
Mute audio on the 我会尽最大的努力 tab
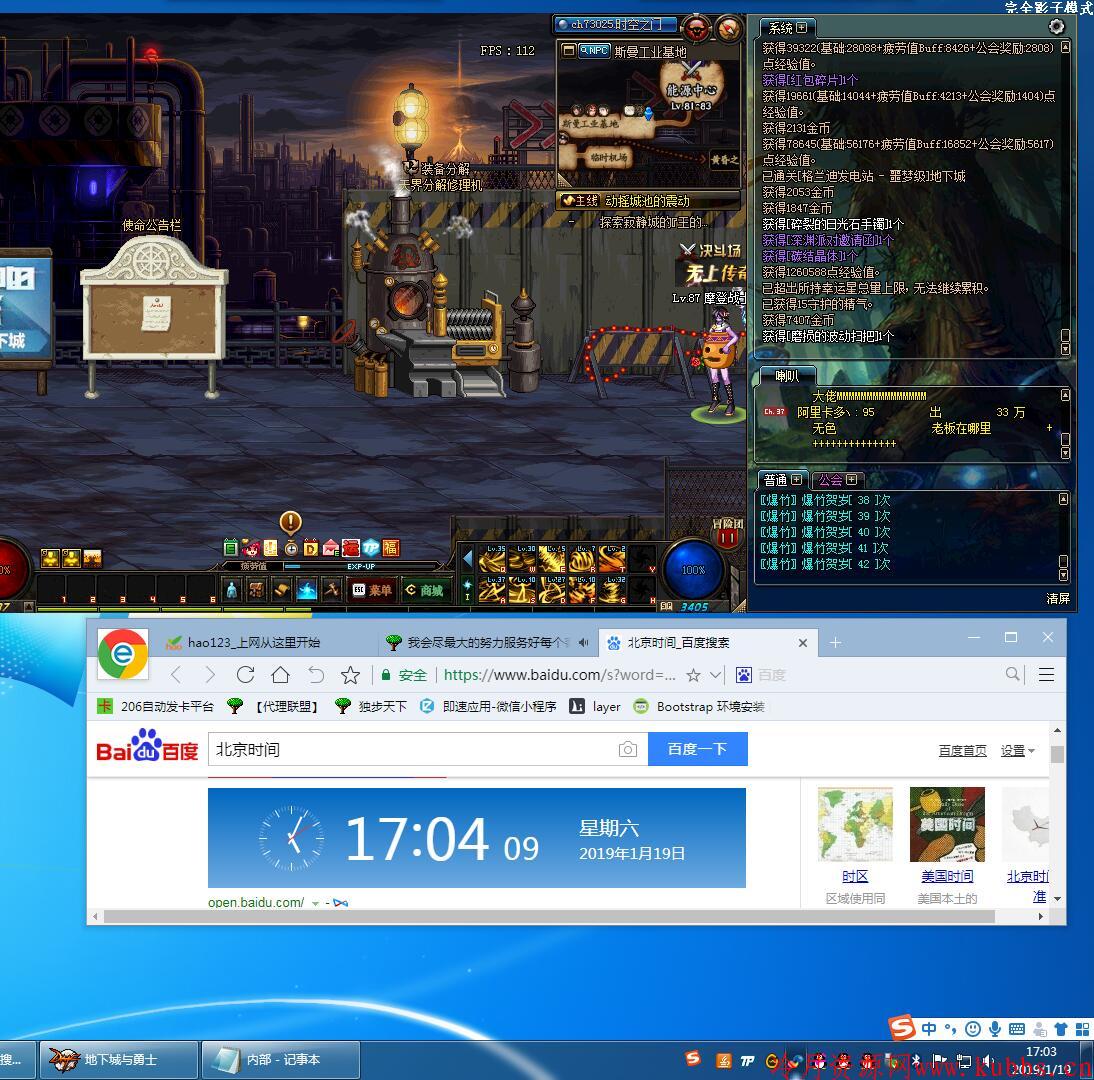coord(584,643)
